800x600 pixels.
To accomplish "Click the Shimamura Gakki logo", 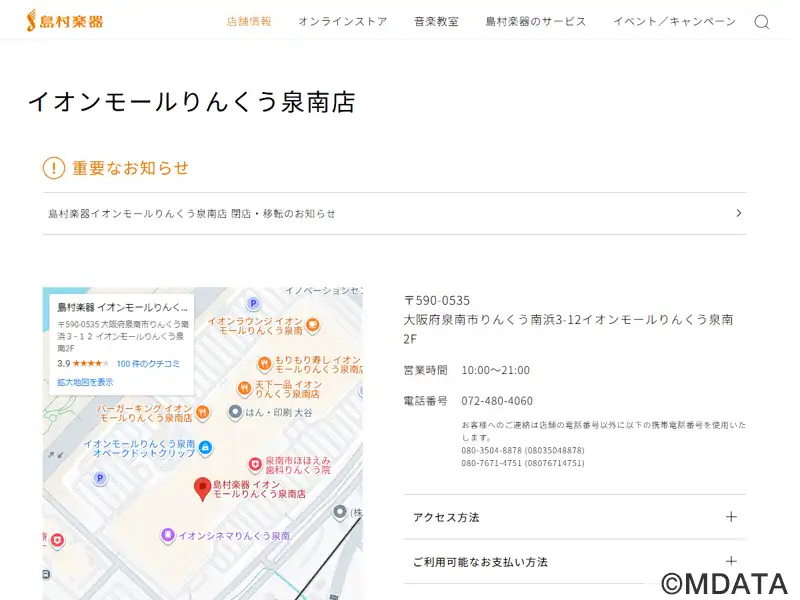I will pos(64,21).
